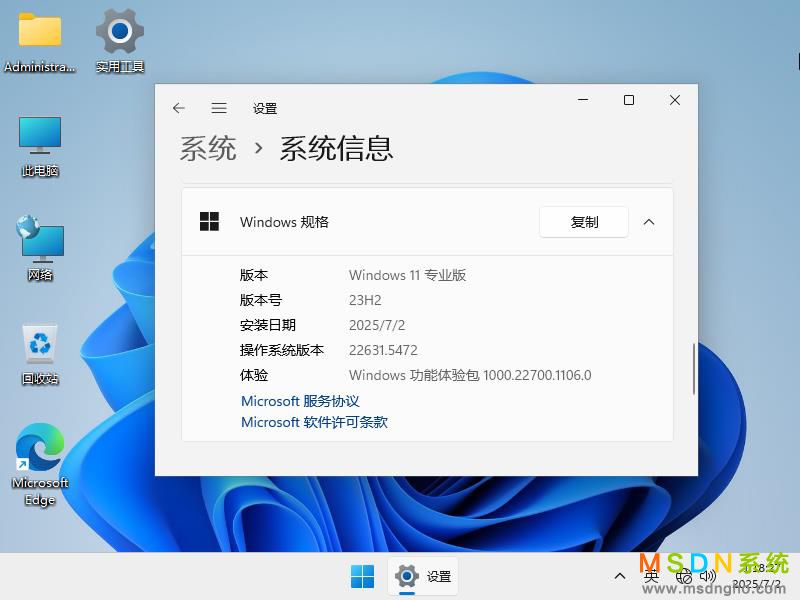The width and height of the screenshot is (800, 600).
Task: Go back using the Settings back arrow
Action: [x=179, y=108]
